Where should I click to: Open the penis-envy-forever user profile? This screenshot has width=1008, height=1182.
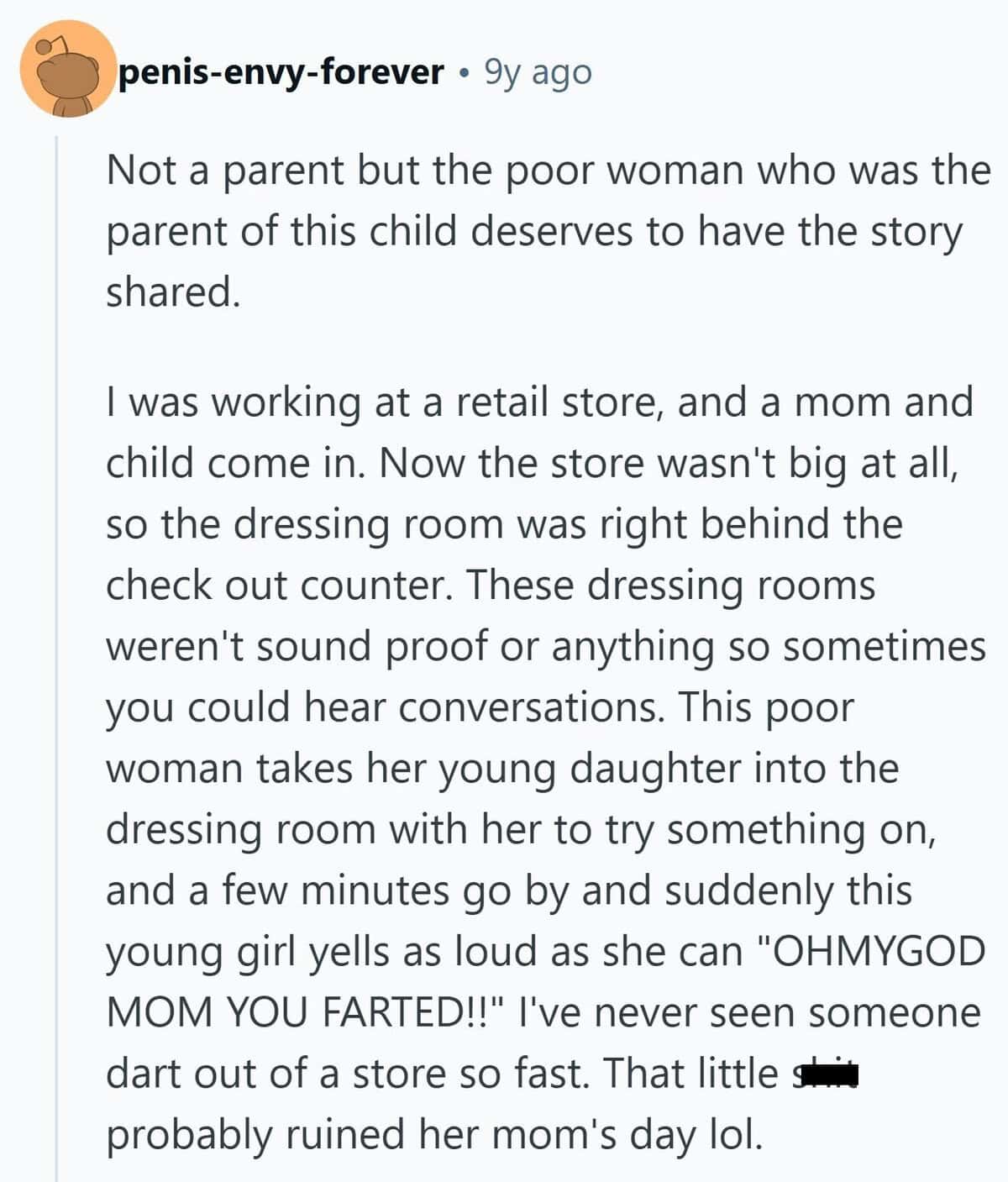point(281,73)
